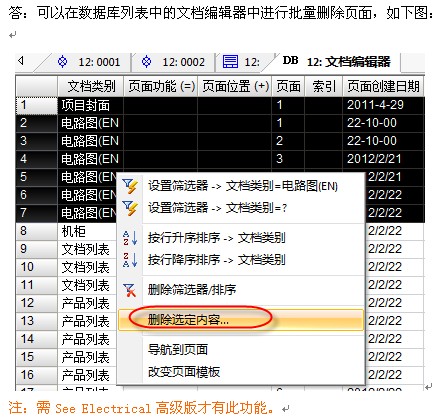Viewport: 438px width, 420px height.
Task: Click the tab scroll left arrow
Action: pos(21,61)
